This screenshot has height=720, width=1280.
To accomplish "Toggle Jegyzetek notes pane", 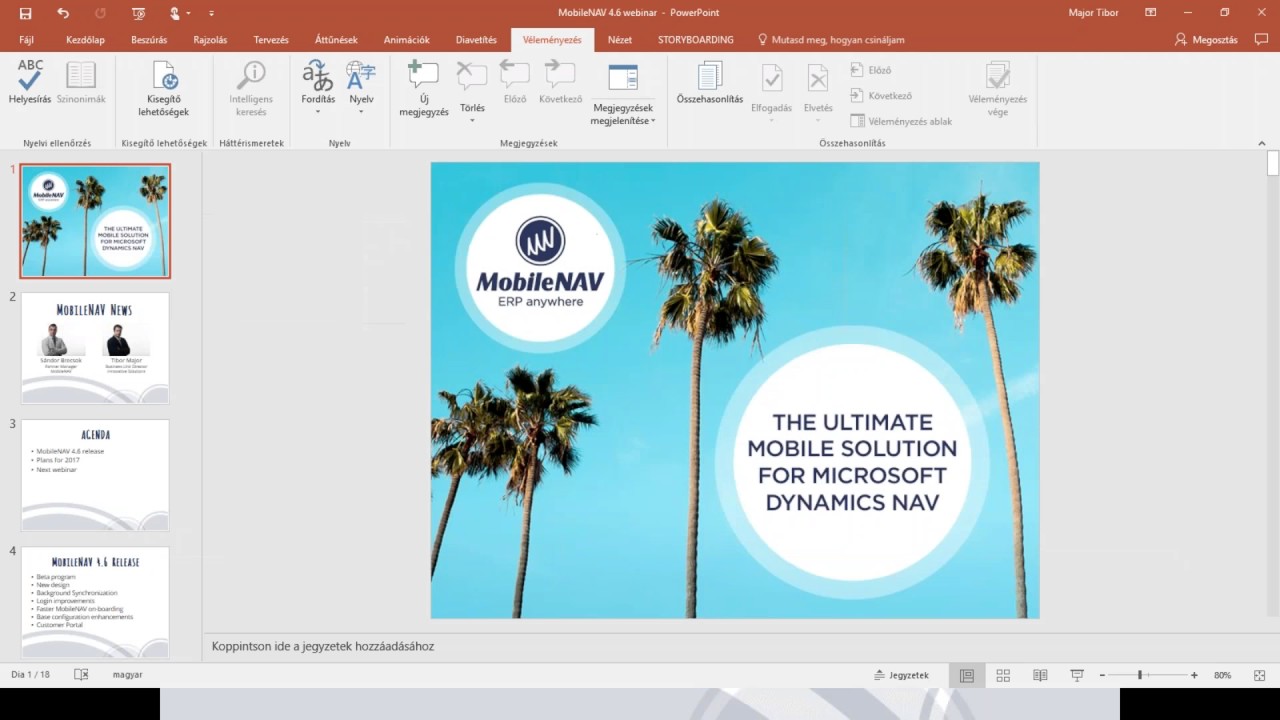I will coord(901,675).
